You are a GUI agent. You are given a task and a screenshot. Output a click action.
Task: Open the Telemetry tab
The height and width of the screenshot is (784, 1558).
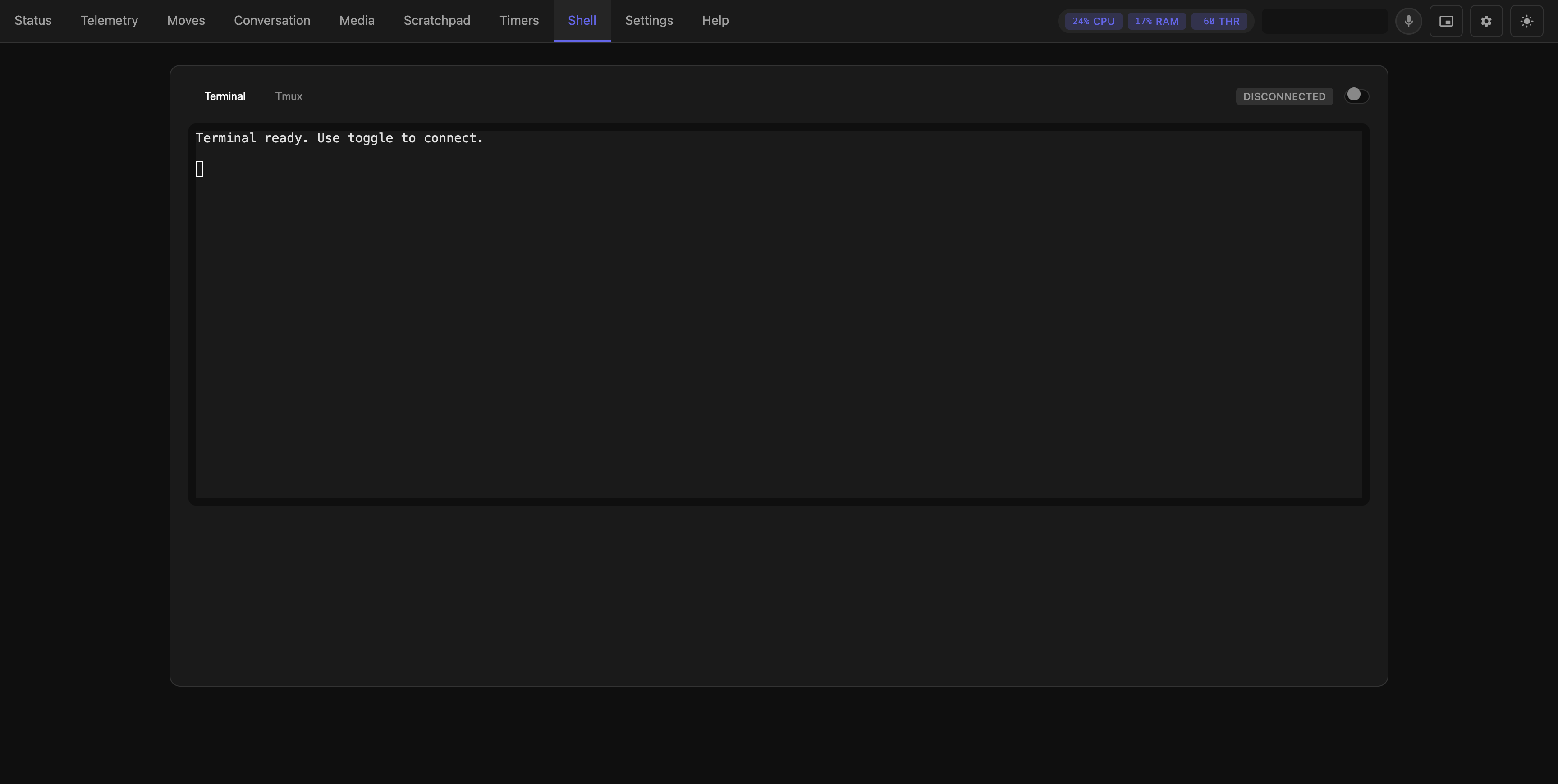point(110,21)
